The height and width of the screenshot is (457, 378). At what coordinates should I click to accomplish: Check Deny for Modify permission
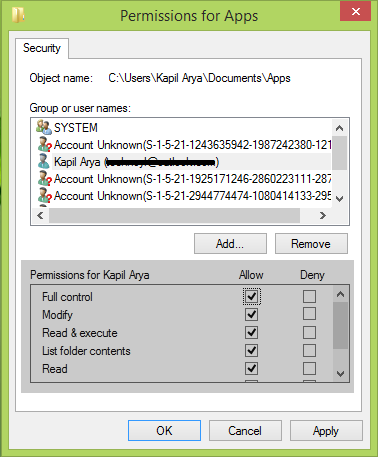(309, 314)
